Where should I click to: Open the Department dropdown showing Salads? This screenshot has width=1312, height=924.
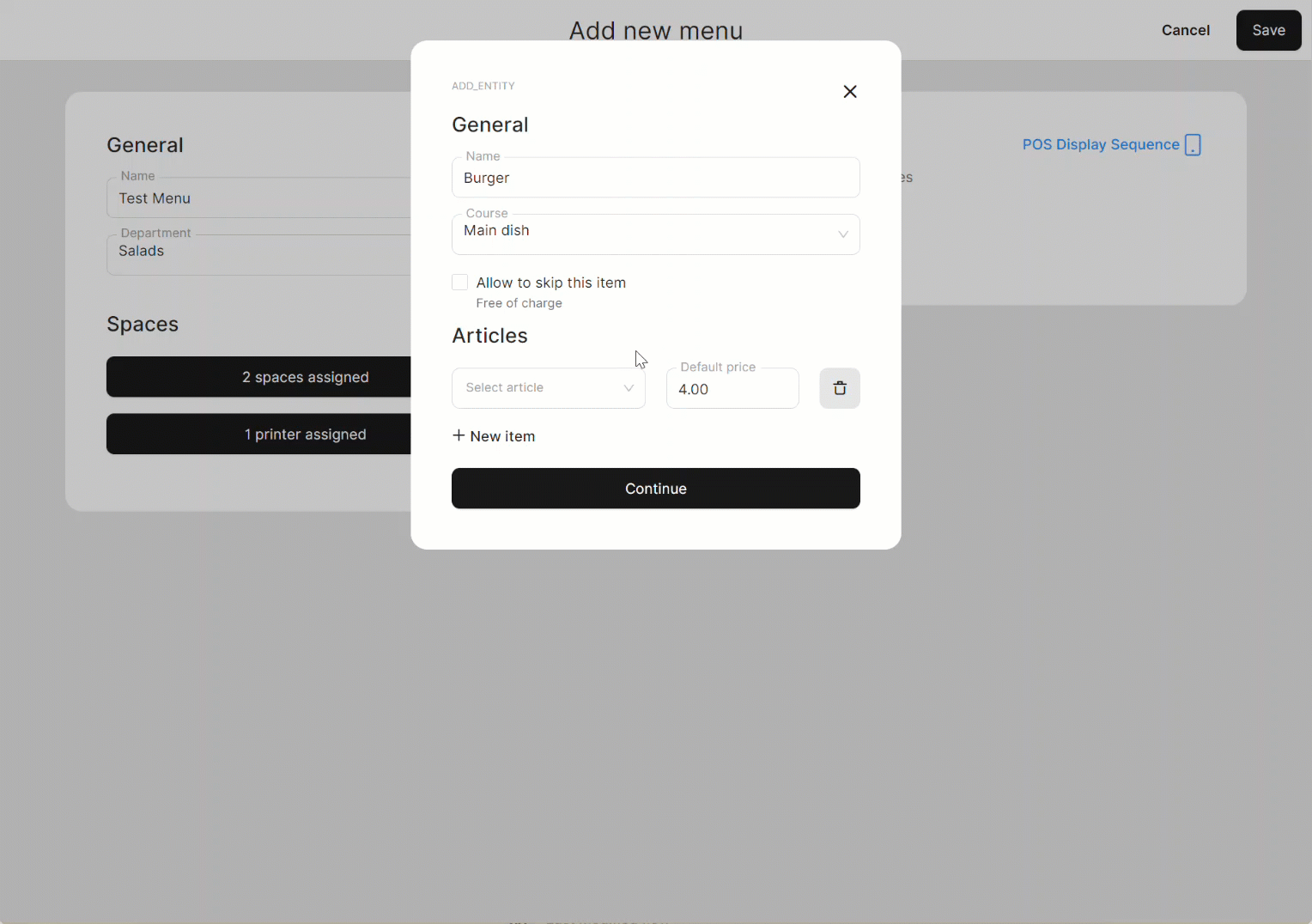258,252
